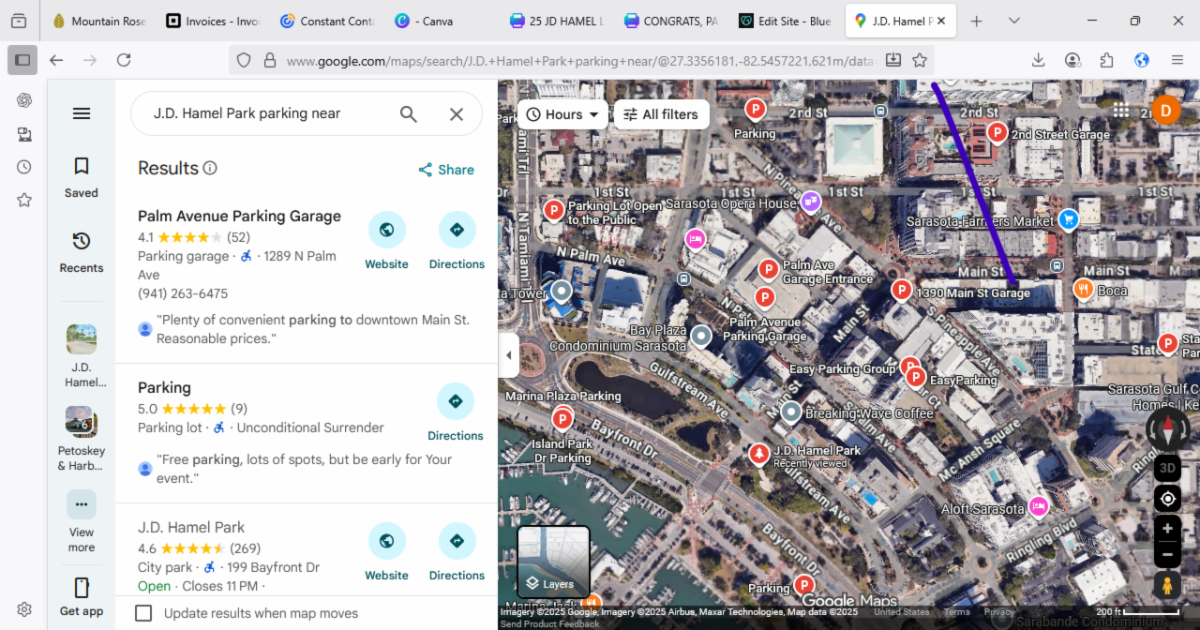Open the J.D. Hamel Park result title

point(191,527)
